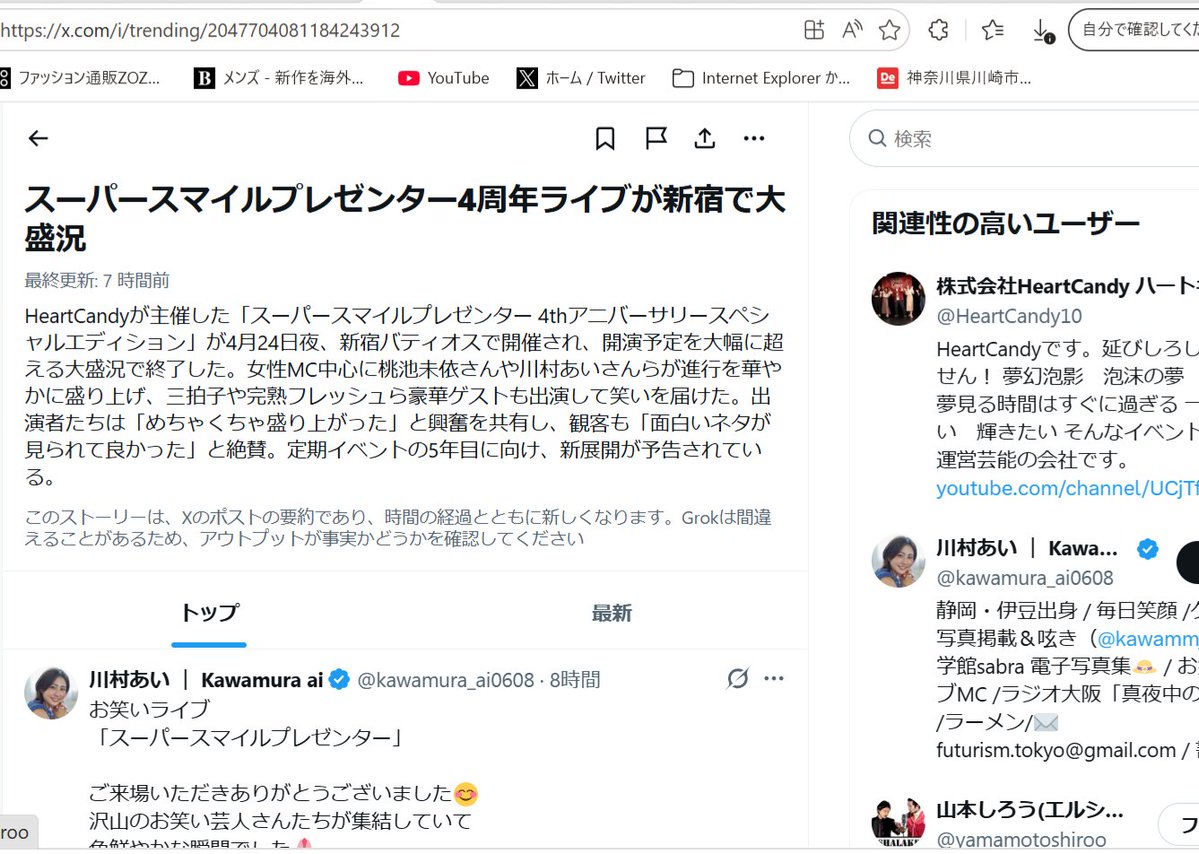The image size is (1199, 854).
Task: Open Edge downloads
Action: click(x=1041, y=31)
